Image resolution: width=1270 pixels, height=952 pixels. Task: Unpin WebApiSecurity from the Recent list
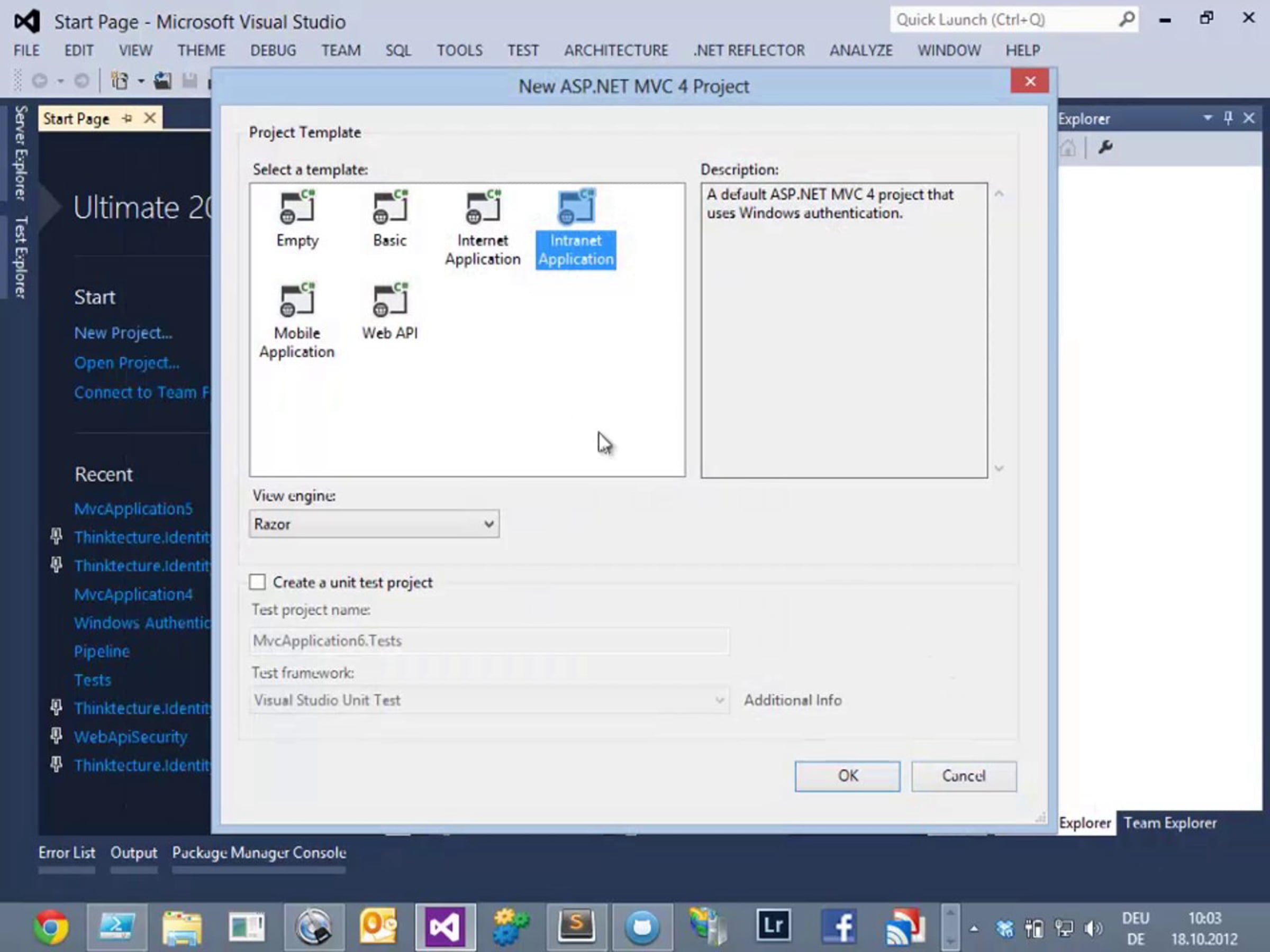[x=56, y=736]
